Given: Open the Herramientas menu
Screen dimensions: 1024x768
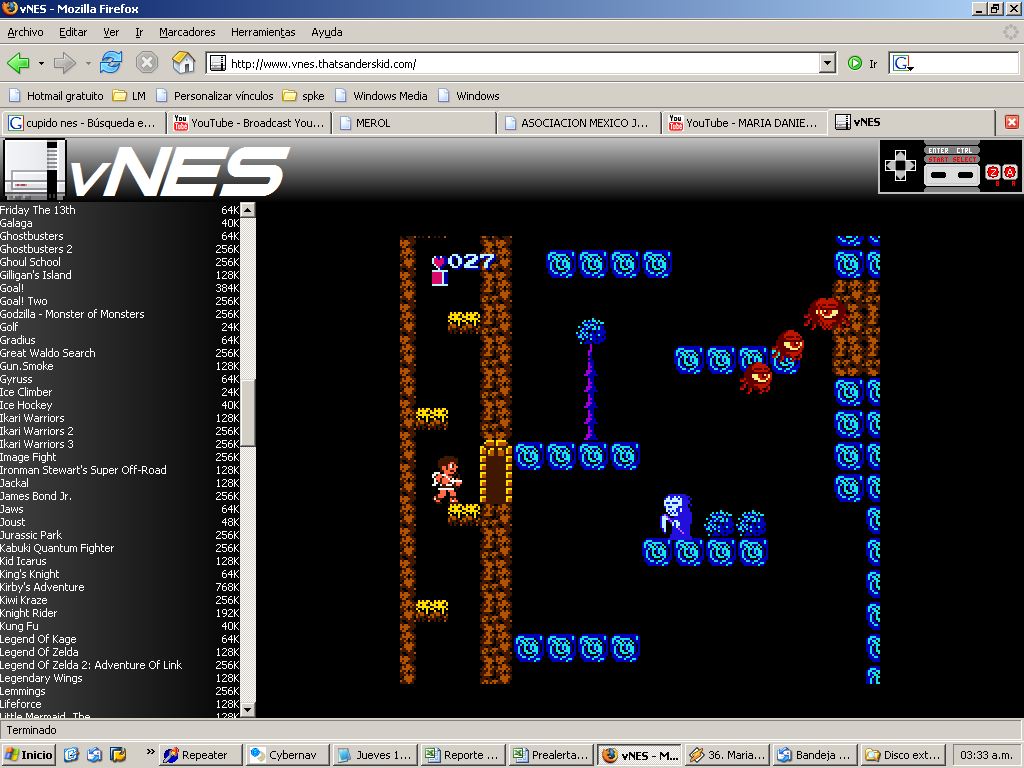Looking at the screenshot, I should [x=263, y=32].
